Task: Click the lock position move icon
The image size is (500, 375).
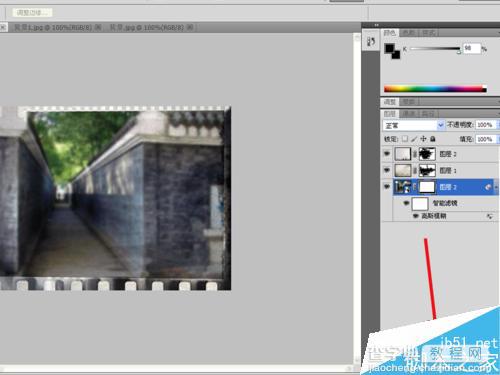Action: pos(423,139)
